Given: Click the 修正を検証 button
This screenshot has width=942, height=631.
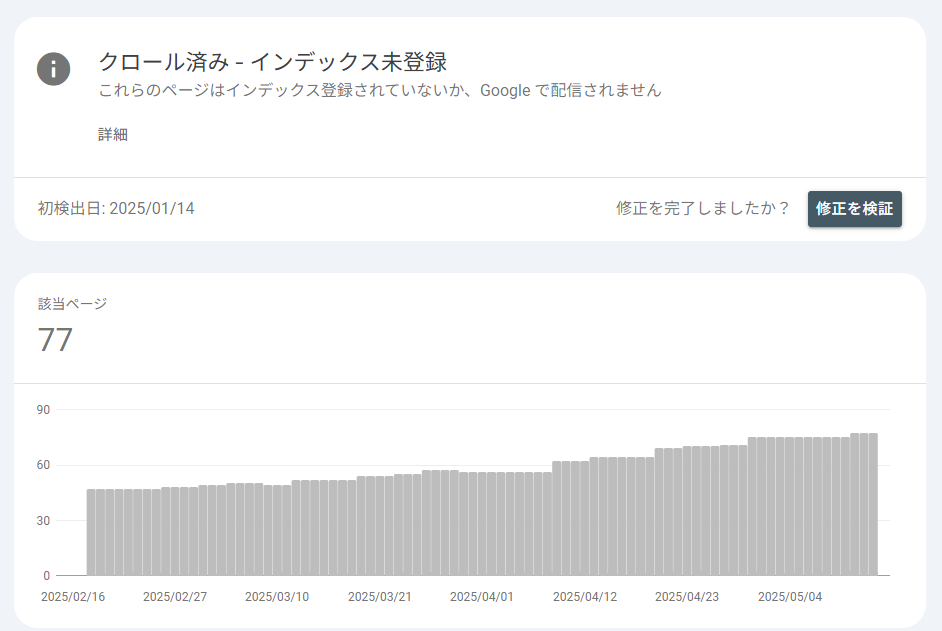Looking at the screenshot, I should (x=854, y=209).
